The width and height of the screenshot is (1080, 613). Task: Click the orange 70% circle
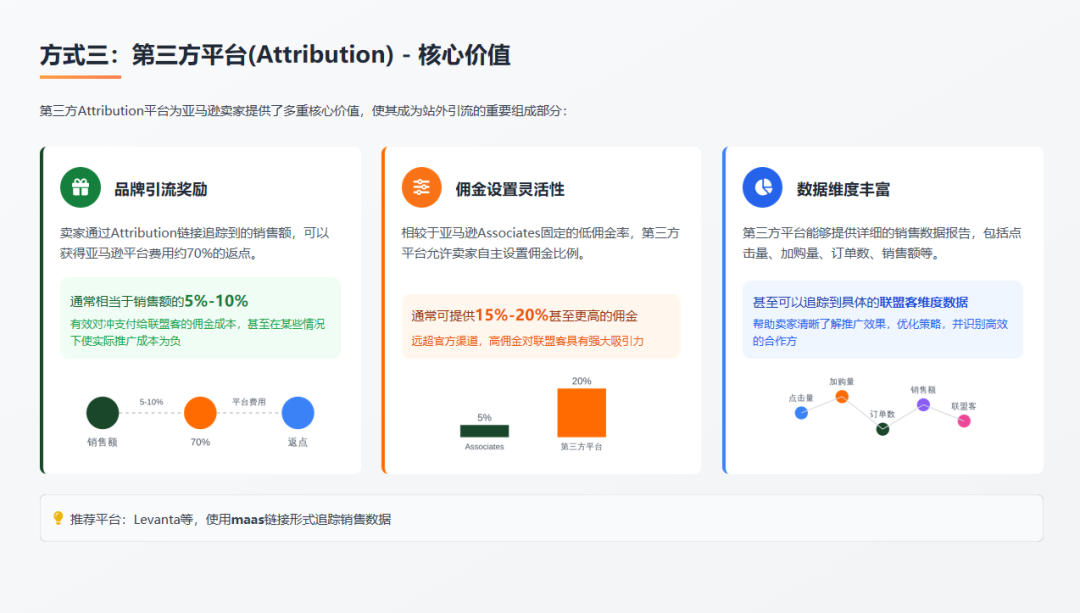tap(200, 413)
